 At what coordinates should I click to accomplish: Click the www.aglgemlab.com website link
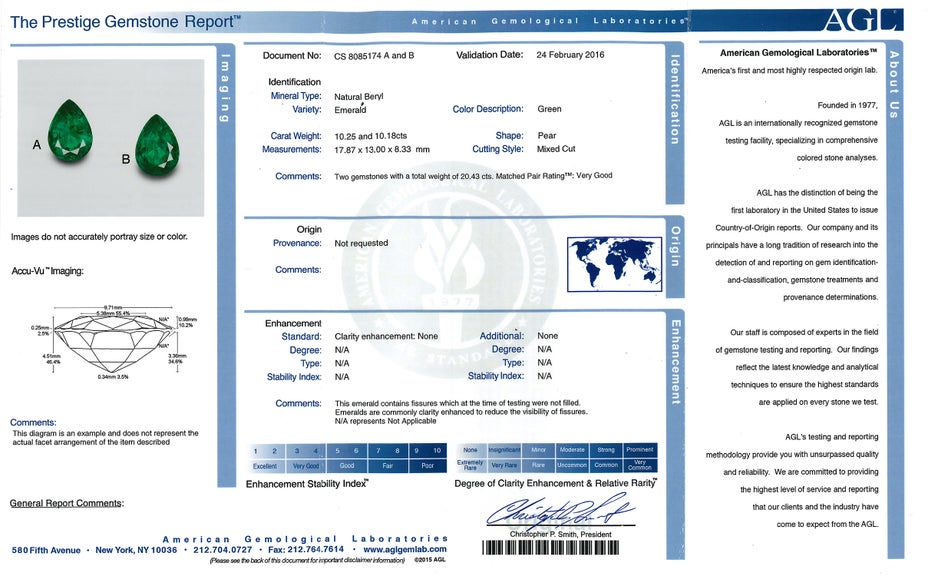pos(405,550)
